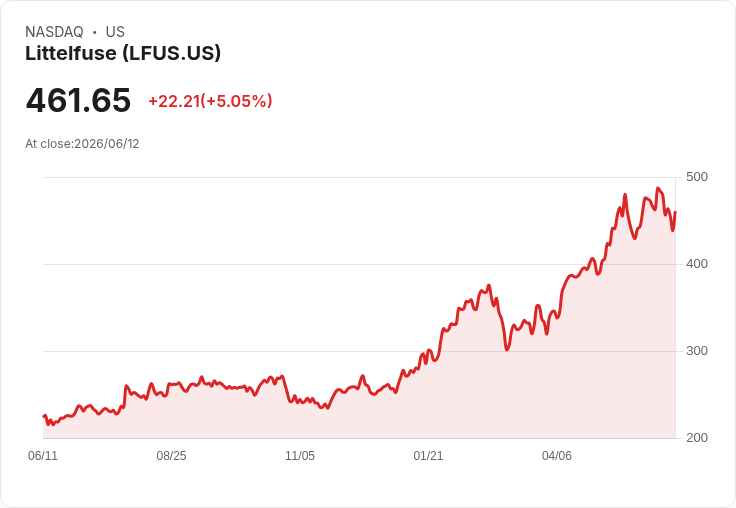Image resolution: width=736 pixels, height=508 pixels.
Task: Click the US market label
Action: pyautogui.click(x=115, y=32)
